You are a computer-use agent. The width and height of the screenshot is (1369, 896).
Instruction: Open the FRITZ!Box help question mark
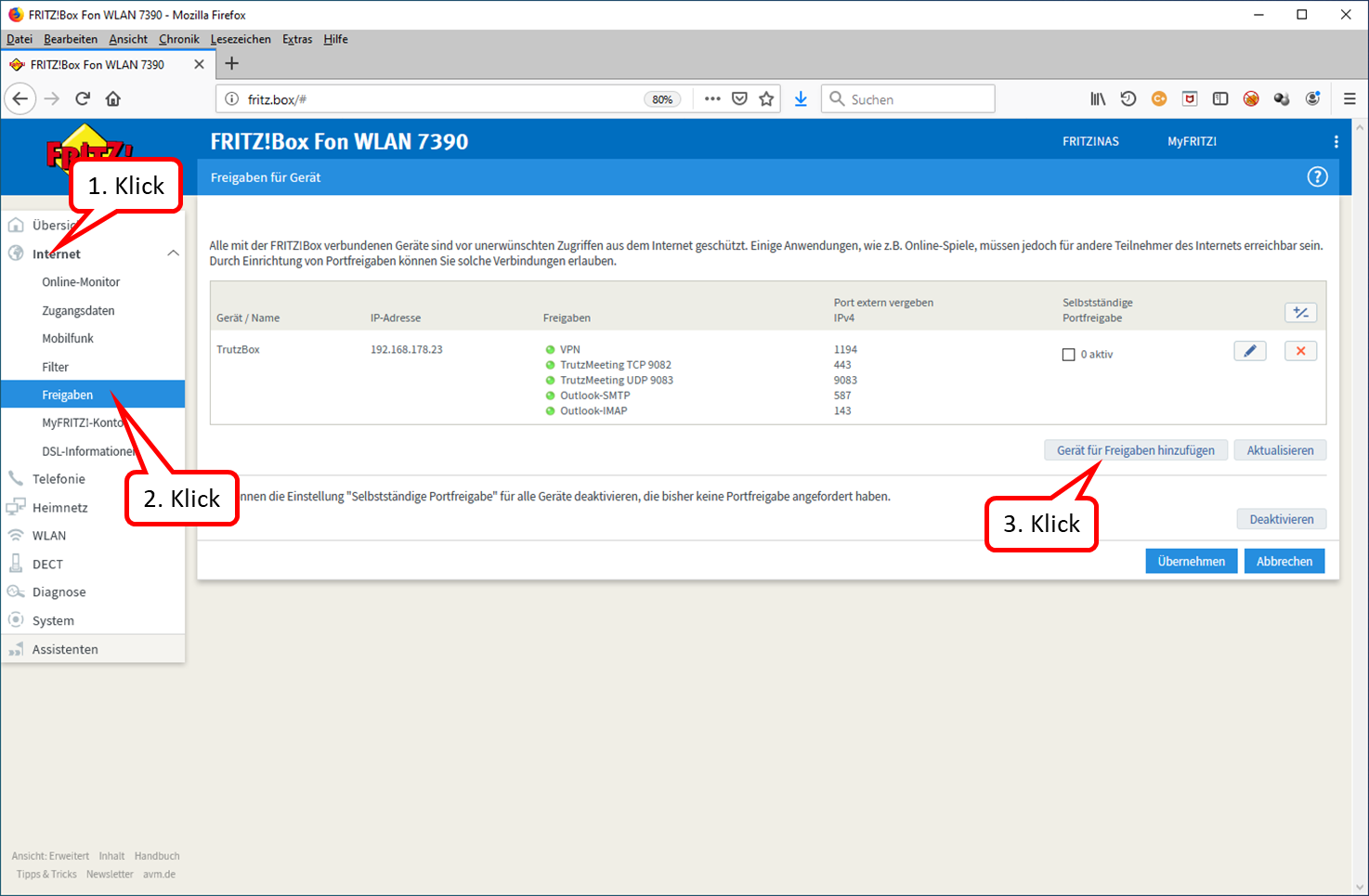click(1317, 176)
